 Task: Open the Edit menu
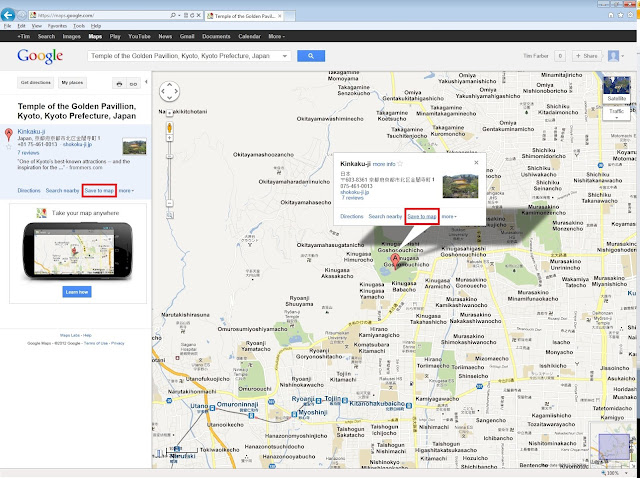pyautogui.click(x=21, y=26)
